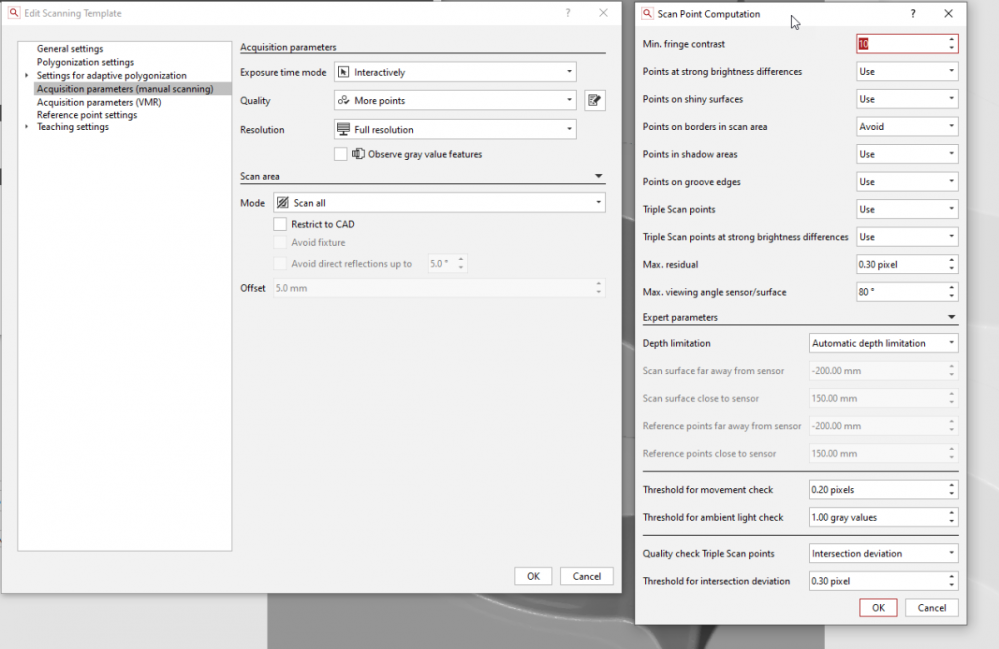This screenshot has height=649, width=999.
Task: Open the Depth limitation dropdown
Action: pos(883,343)
